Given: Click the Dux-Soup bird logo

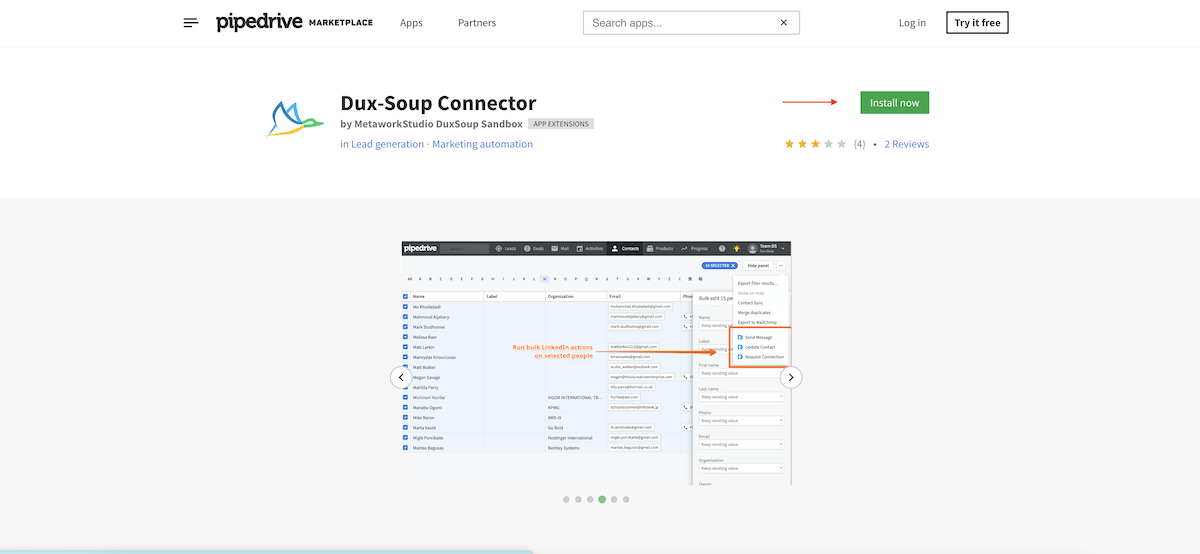Looking at the screenshot, I should (297, 119).
